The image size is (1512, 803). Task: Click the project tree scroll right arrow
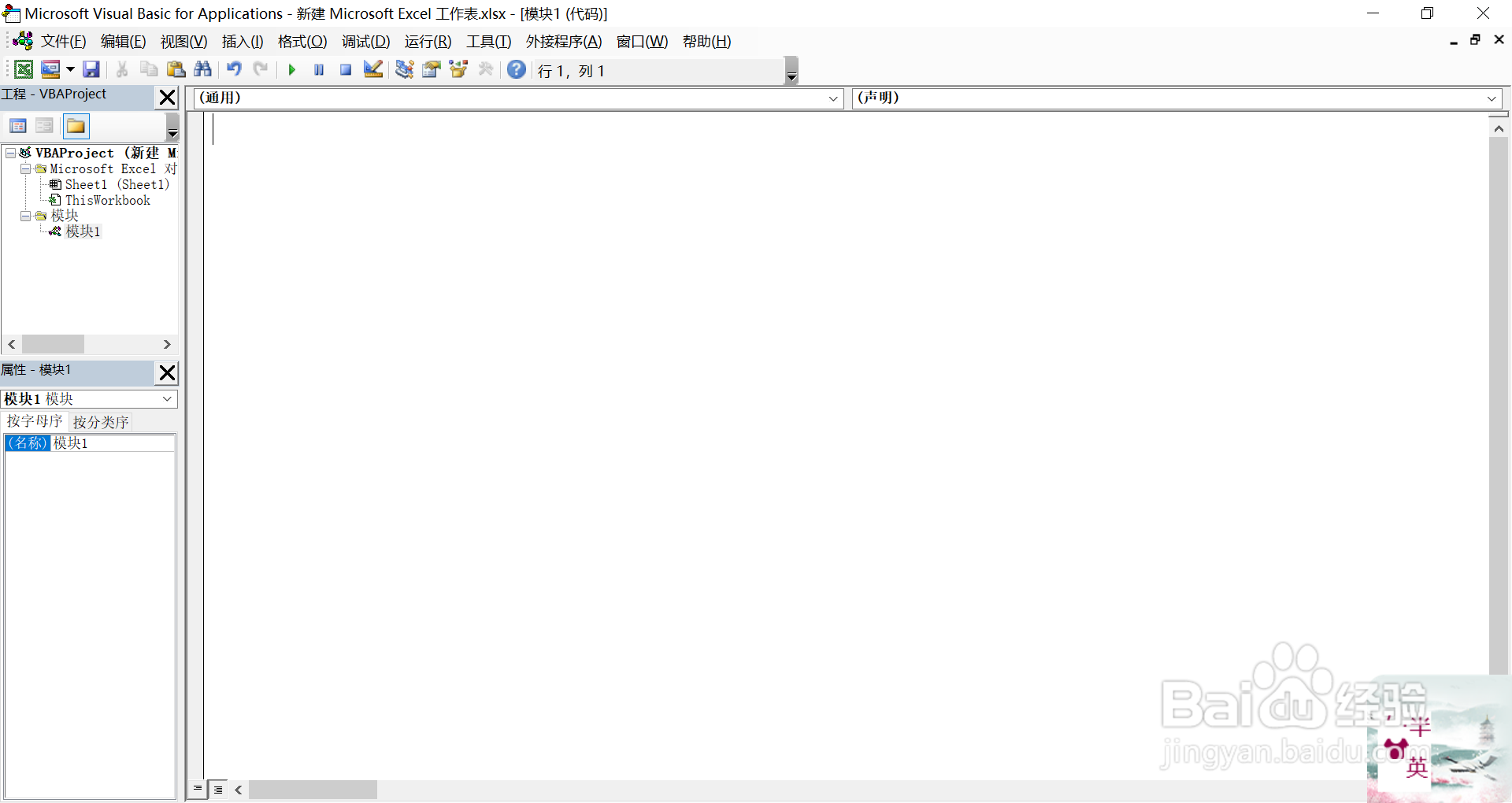(x=167, y=345)
